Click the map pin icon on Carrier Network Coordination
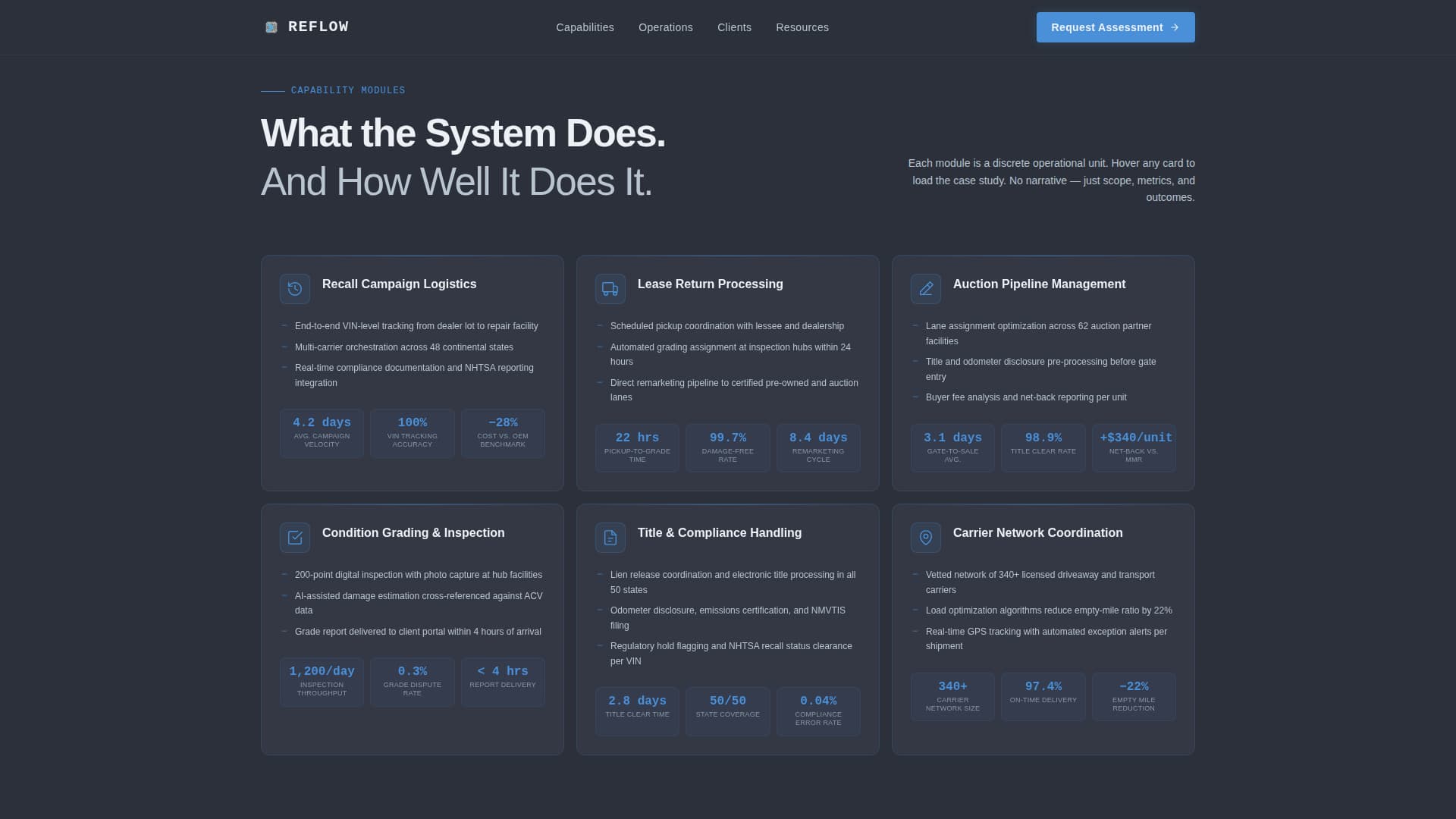This screenshot has height=819, width=1456. click(x=926, y=538)
